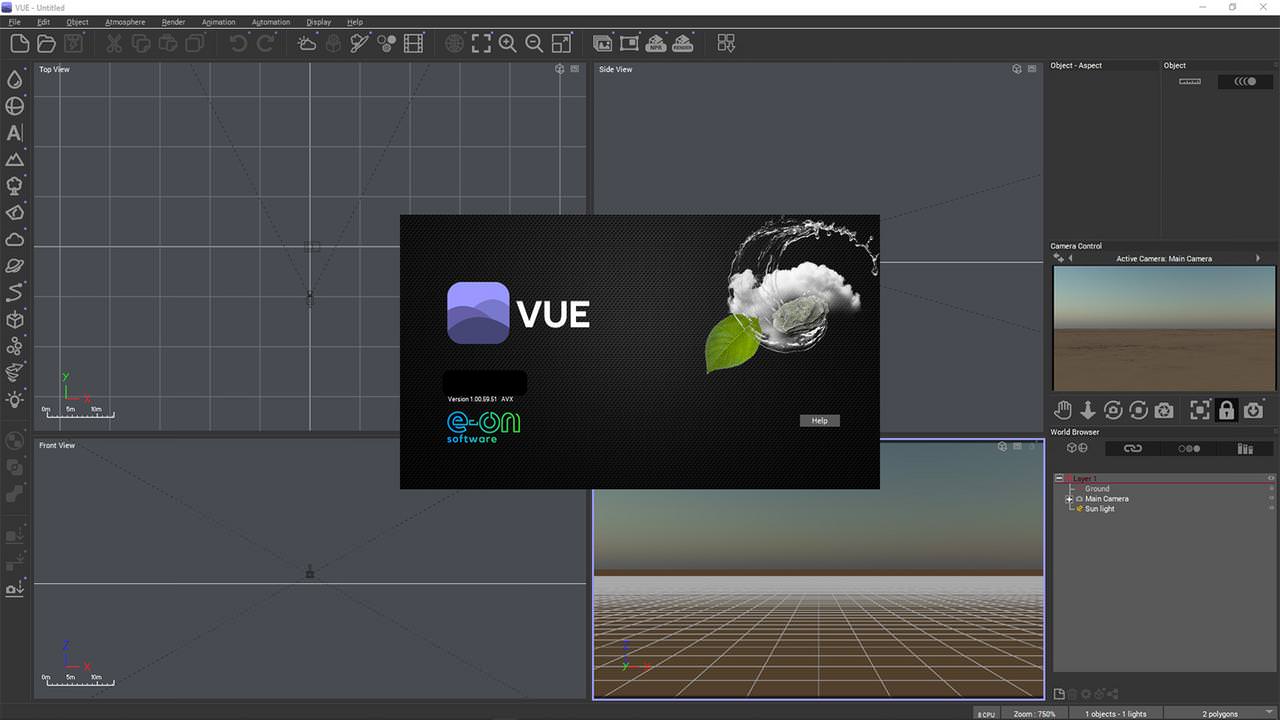Open the File menu
The width and height of the screenshot is (1280, 720).
(x=14, y=22)
